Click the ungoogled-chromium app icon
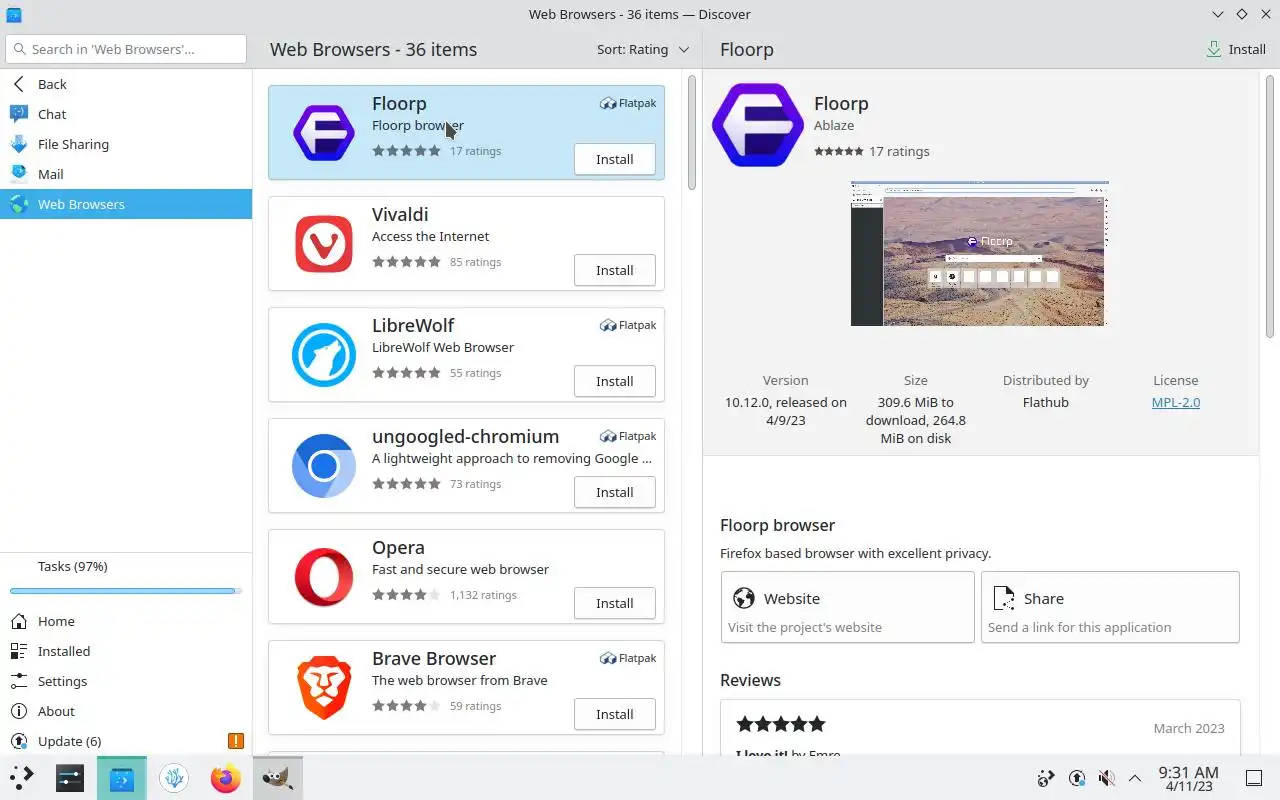 pyautogui.click(x=323, y=466)
